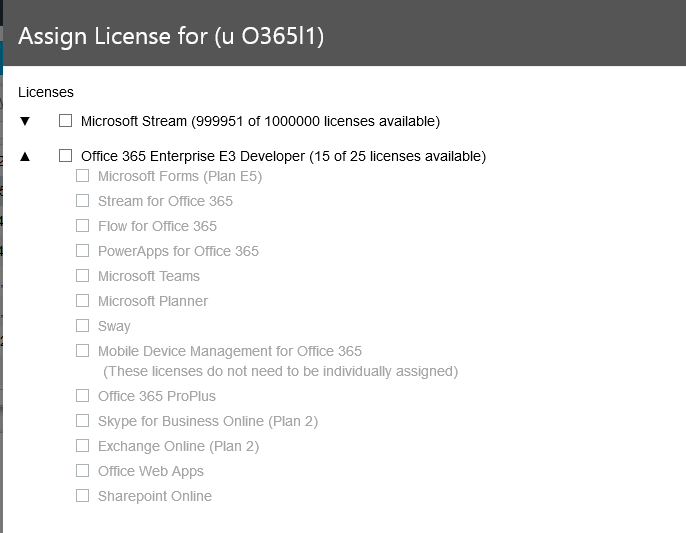This screenshot has height=533, width=686.
Task: Check the Microsoft Stream license checkbox
Action: pyautogui.click(x=66, y=120)
